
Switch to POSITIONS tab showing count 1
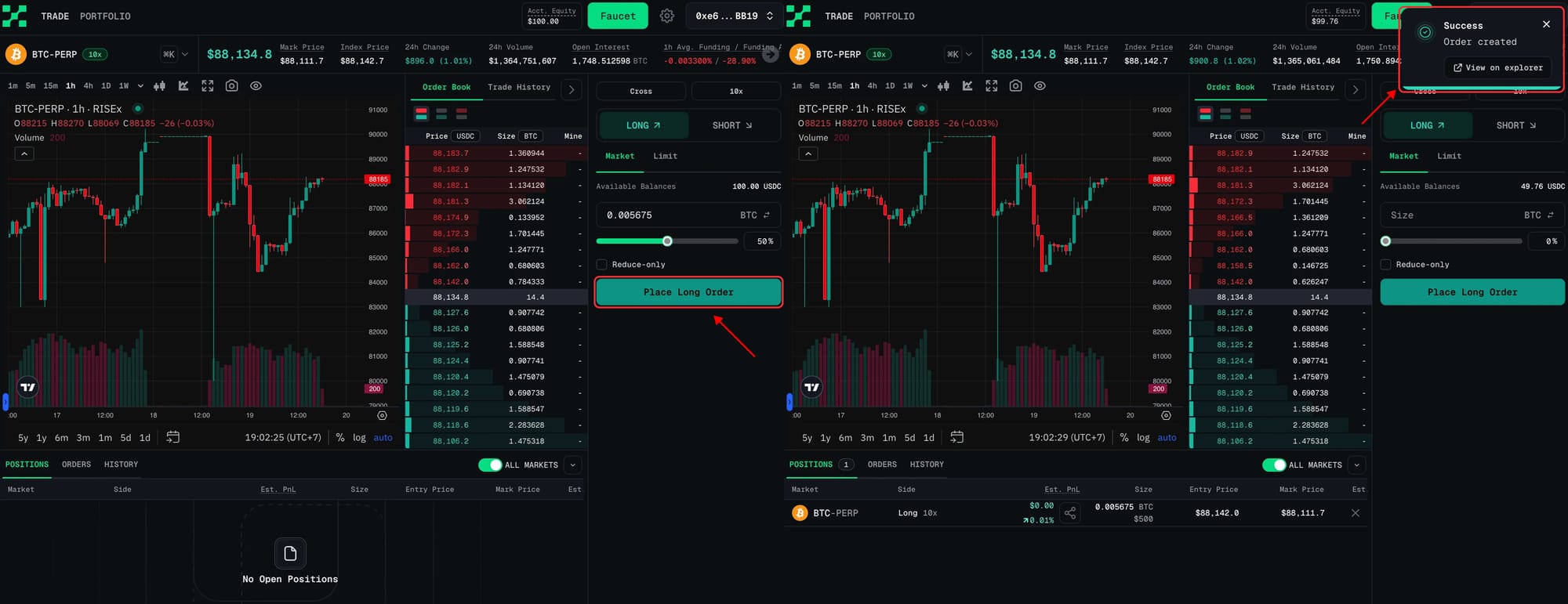[820, 465]
